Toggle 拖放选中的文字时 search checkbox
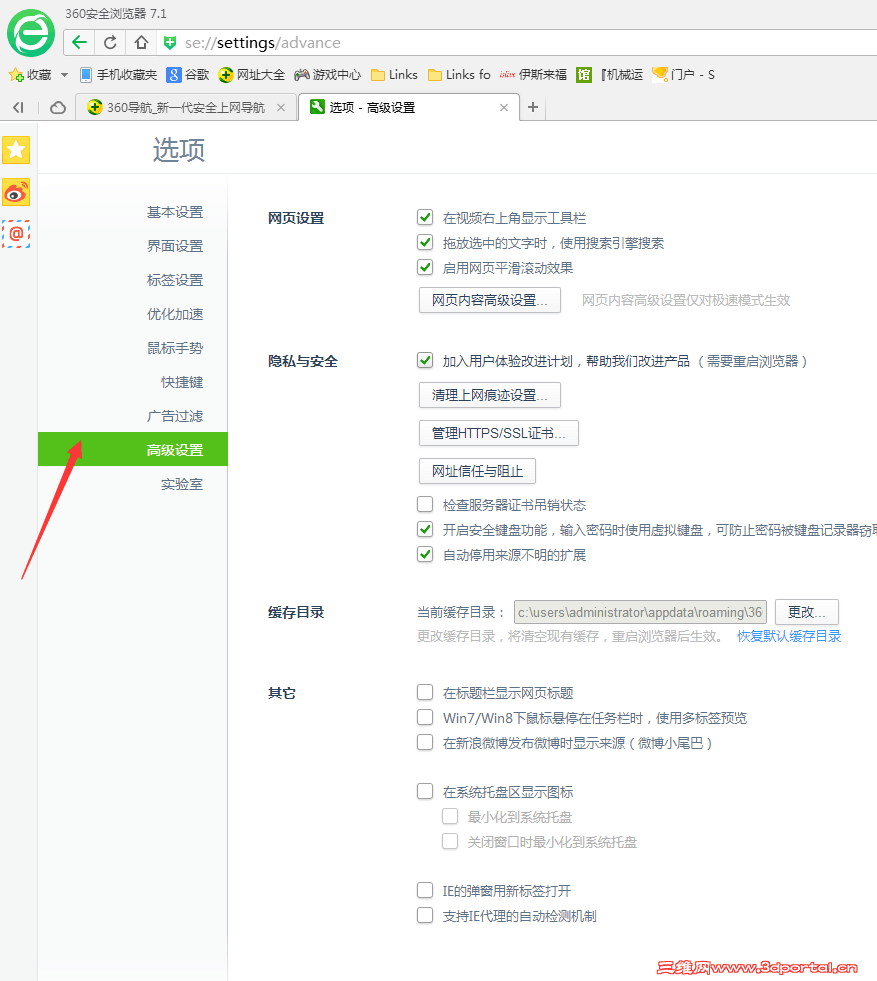 tap(425, 242)
